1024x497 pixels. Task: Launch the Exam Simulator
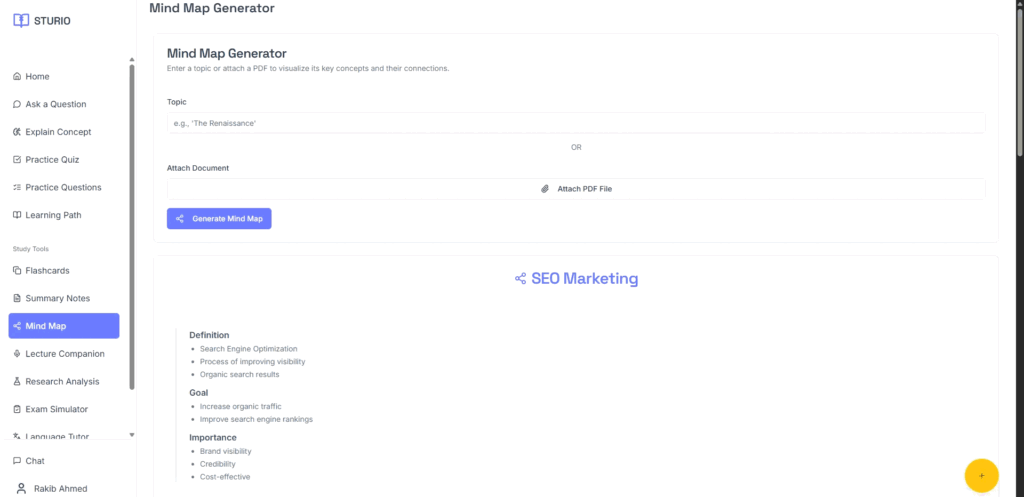(x=64, y=409)
